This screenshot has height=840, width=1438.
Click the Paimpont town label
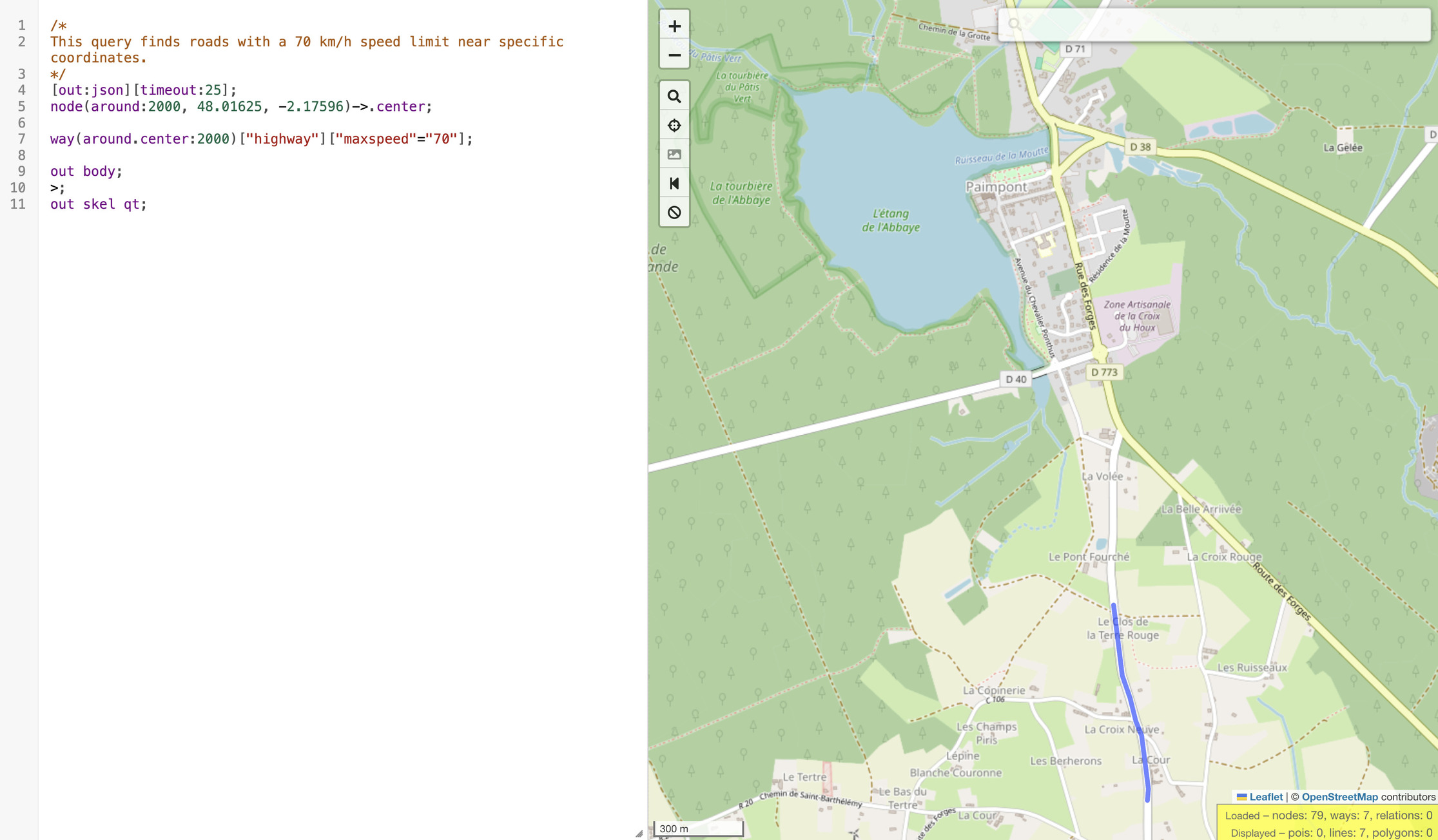[996, 187]
